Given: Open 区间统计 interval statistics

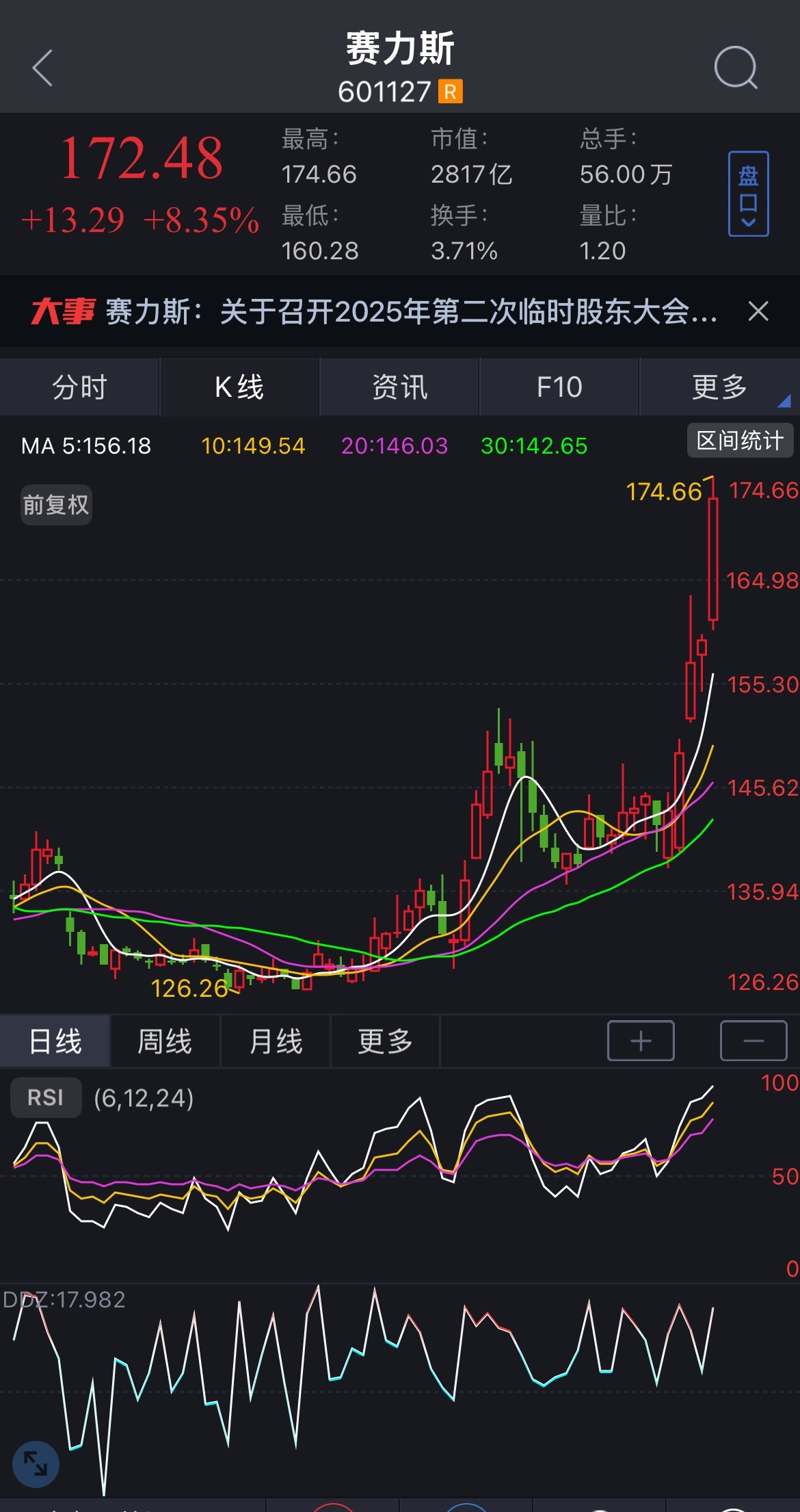Looking at the screenshot, I should 740,441.
